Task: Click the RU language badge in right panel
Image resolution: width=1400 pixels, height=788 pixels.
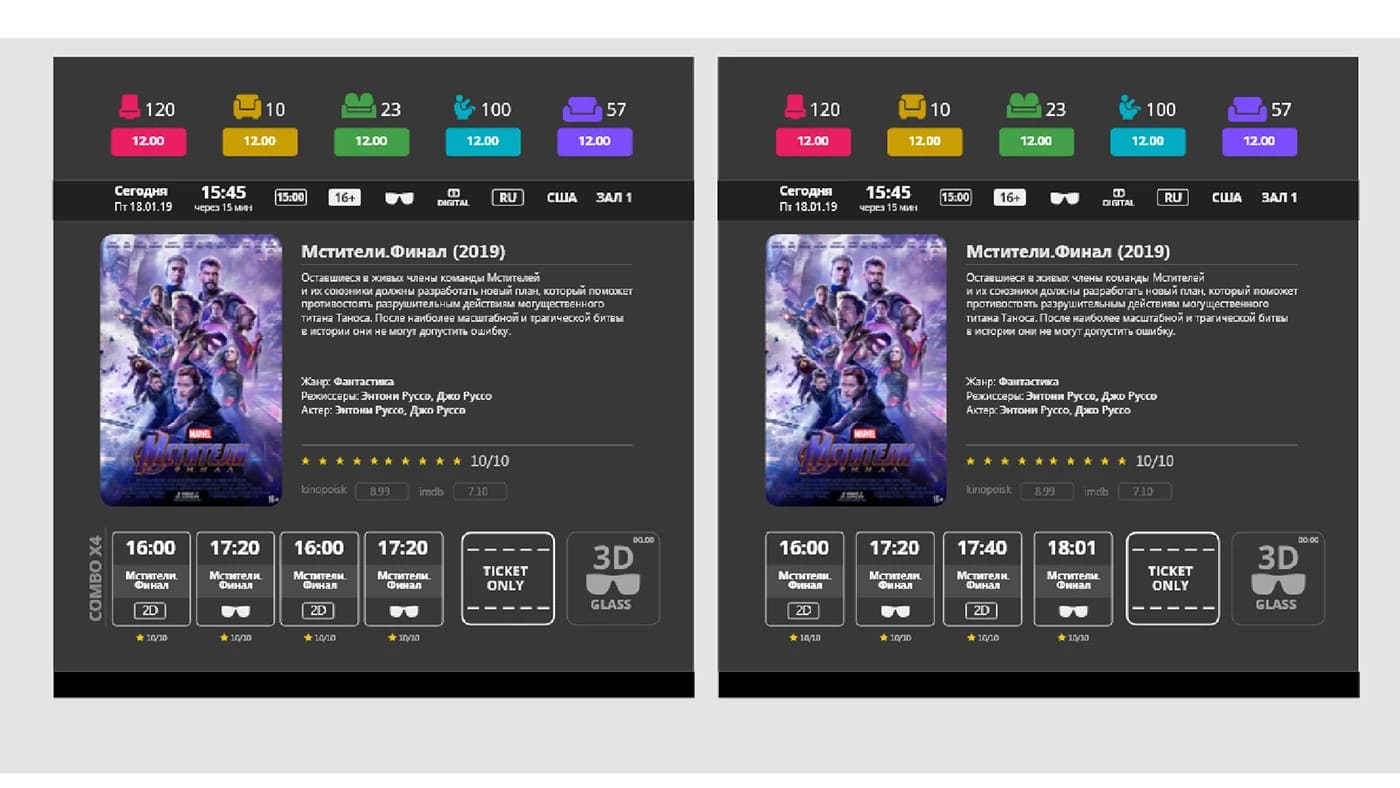Action: tap(1173, 198)
